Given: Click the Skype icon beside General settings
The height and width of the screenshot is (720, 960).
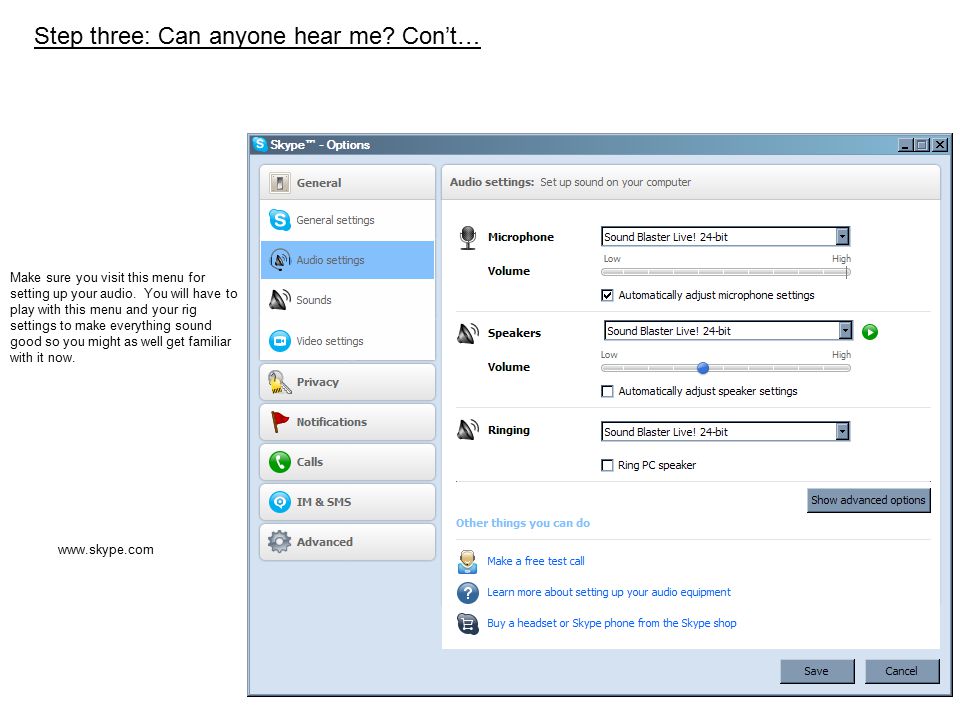Looking at the screenshot, I should point(280,220).
